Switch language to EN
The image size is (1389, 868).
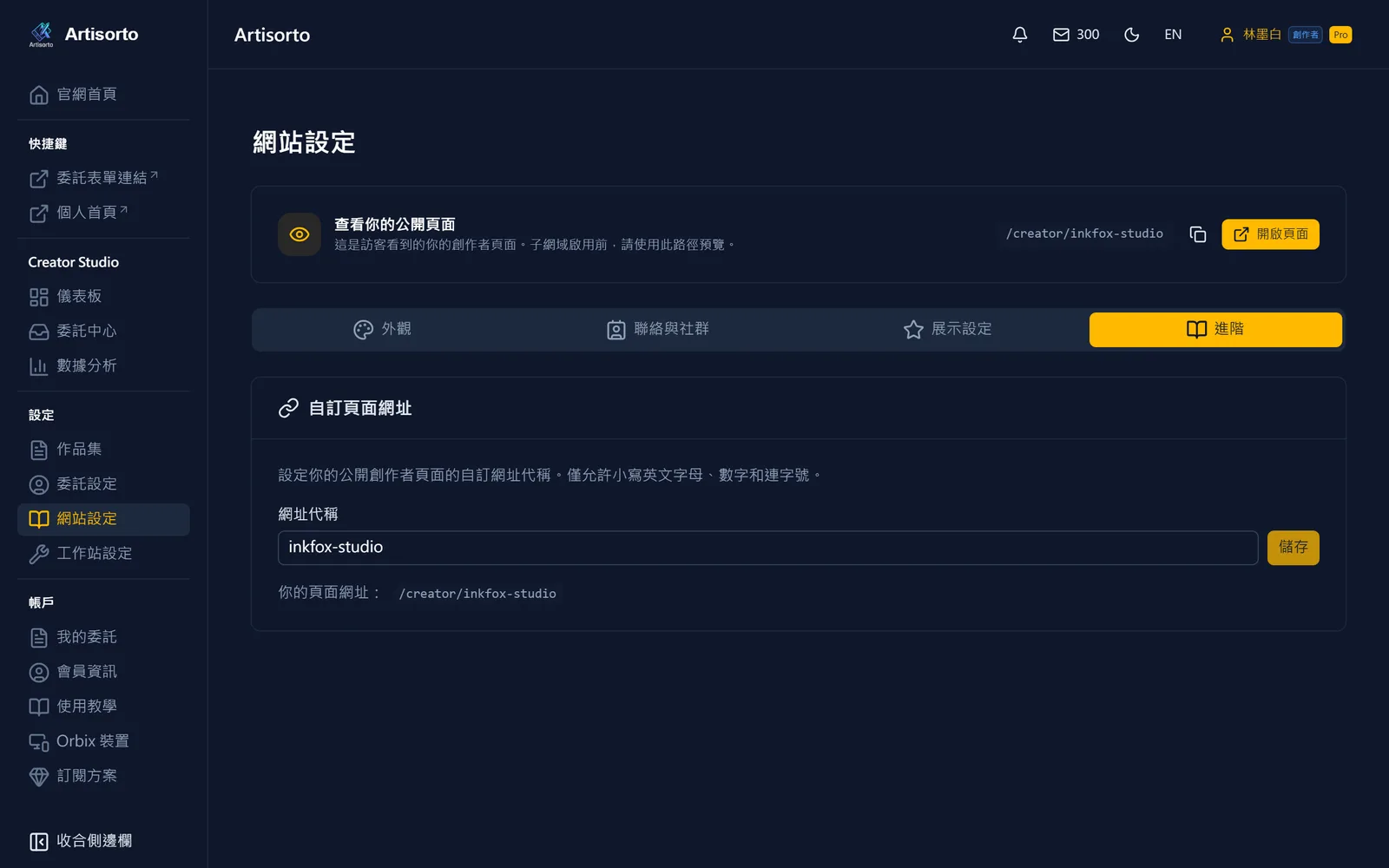tap(1173, 35)
